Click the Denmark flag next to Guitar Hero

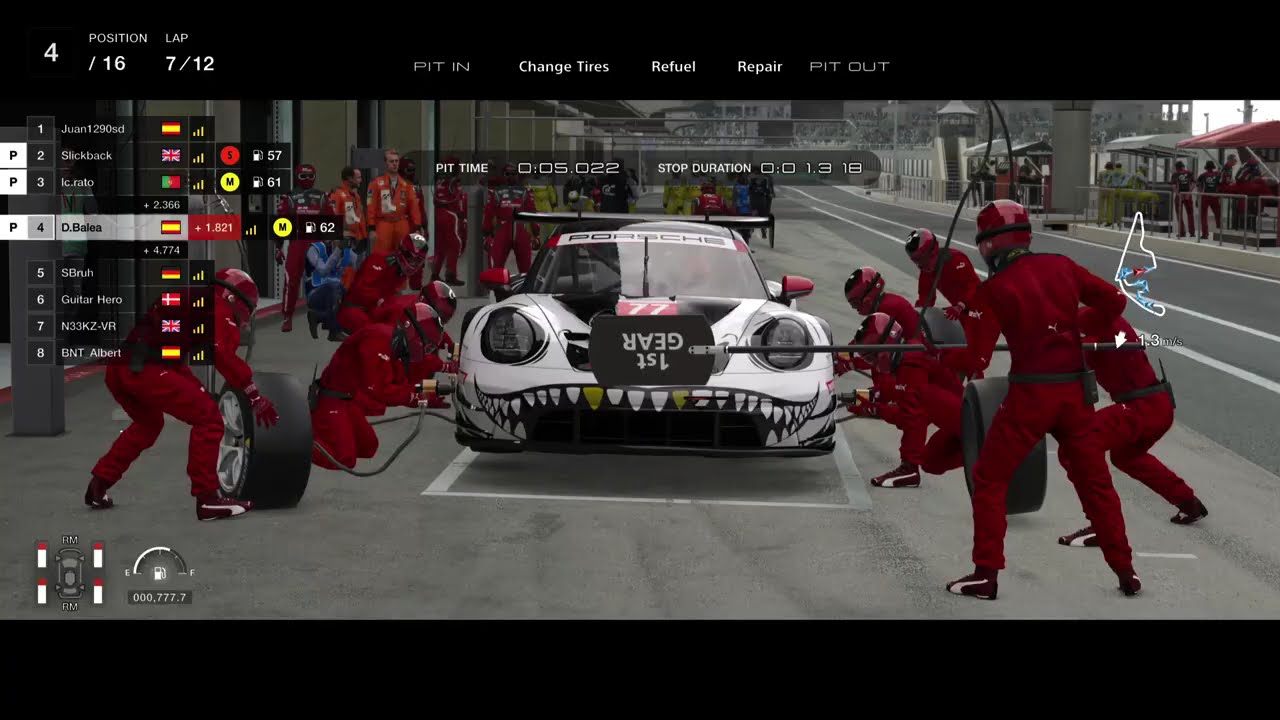point(171,300)
